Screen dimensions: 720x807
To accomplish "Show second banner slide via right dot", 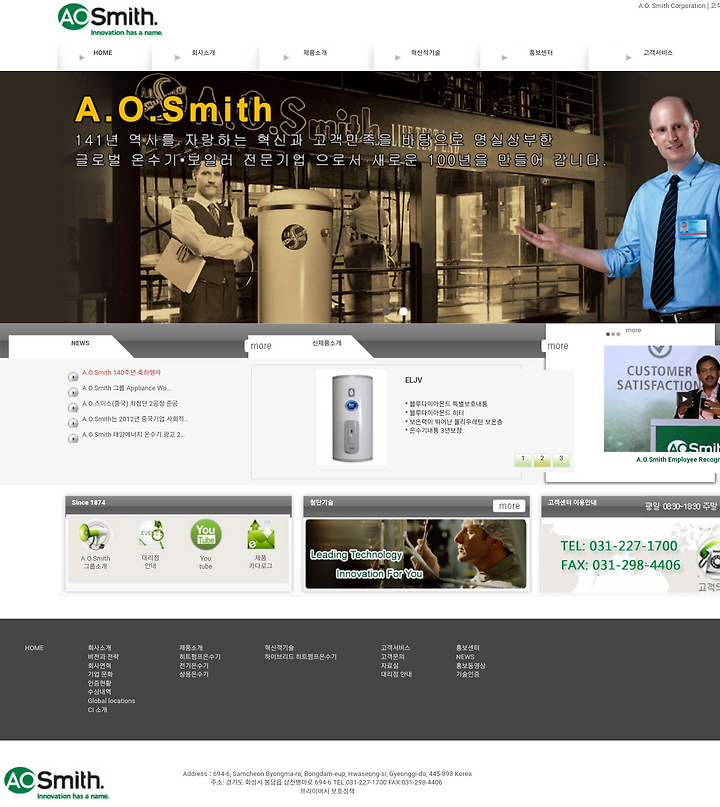I will (403, 311).
